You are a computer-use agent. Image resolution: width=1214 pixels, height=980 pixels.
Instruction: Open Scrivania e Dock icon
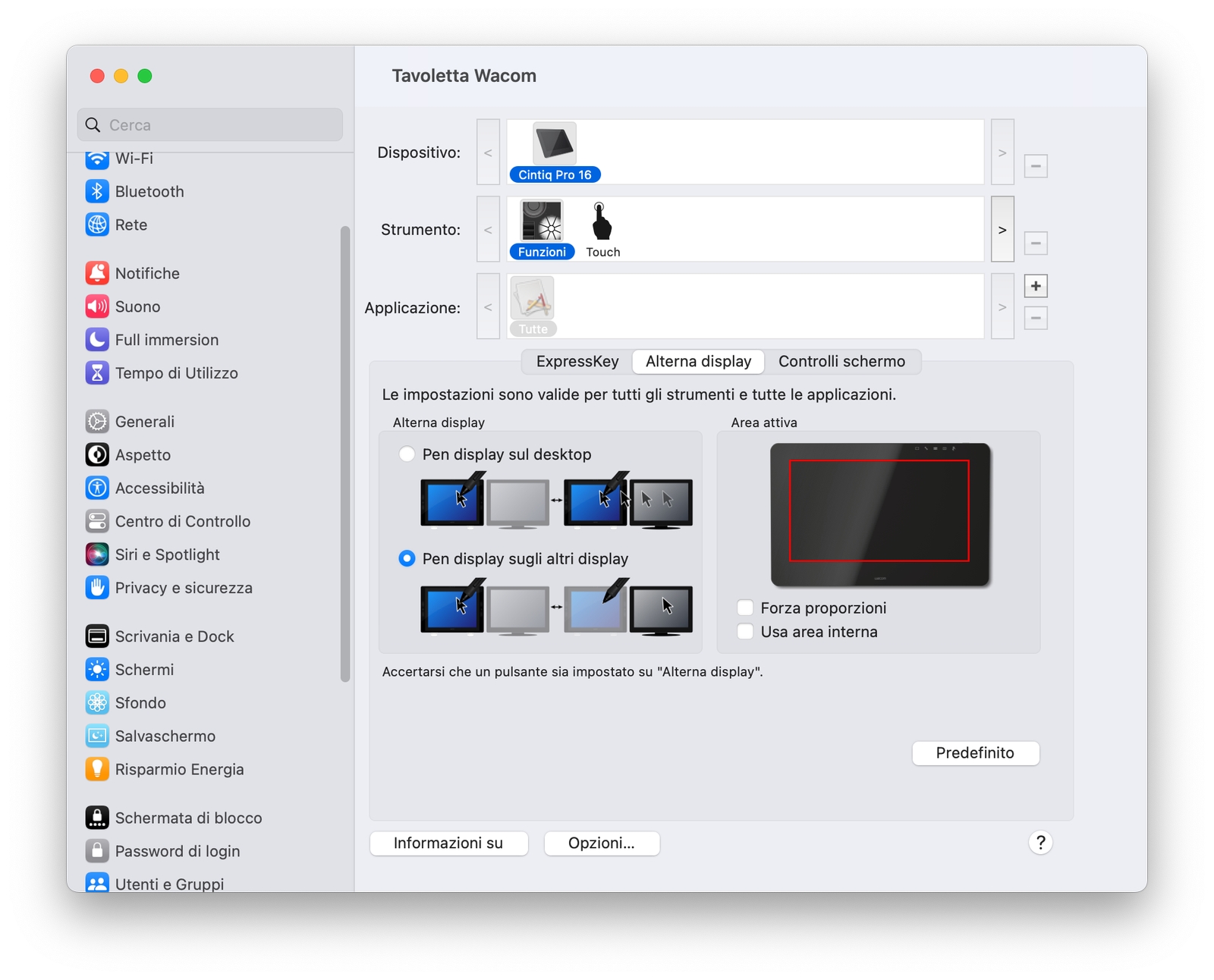(x=97, y=636)
